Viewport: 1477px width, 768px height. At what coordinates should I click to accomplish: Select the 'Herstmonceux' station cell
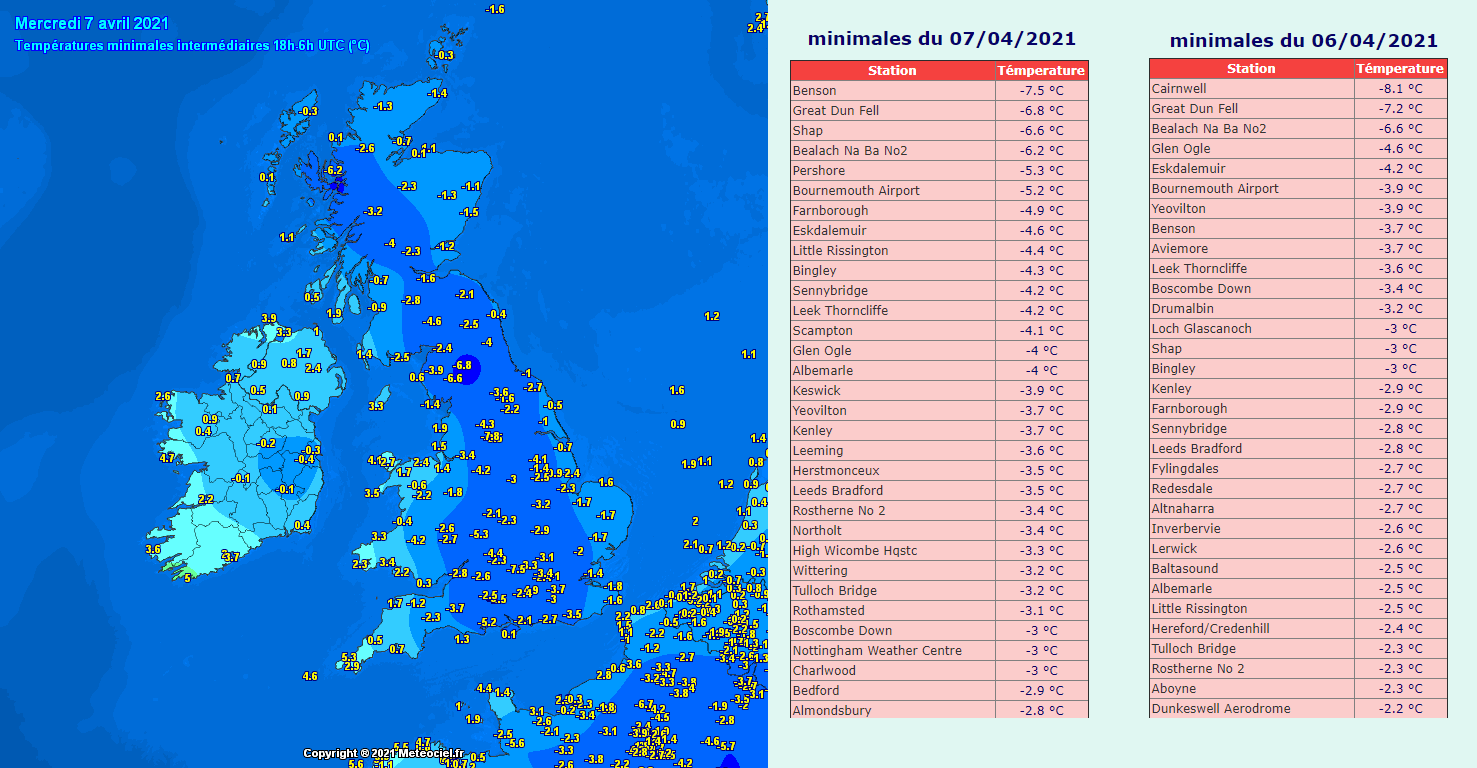point(892,470)
